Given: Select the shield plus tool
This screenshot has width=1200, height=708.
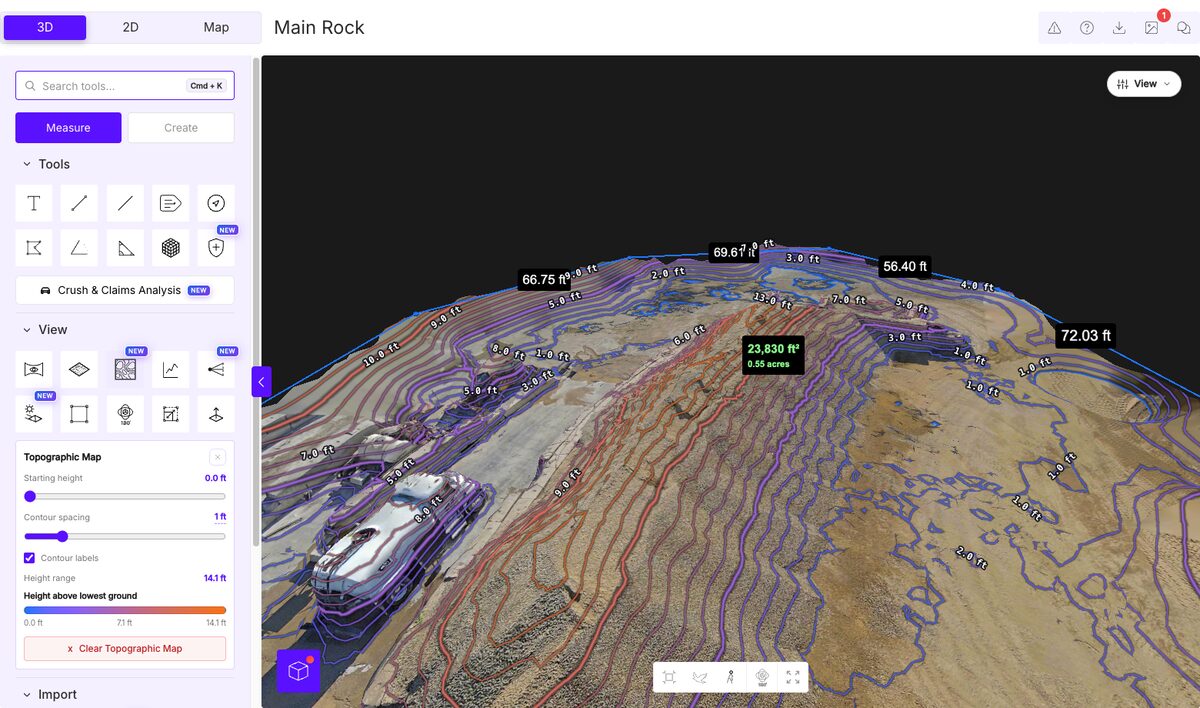Looking at the screenshot, I should click(x=216, y=247).
